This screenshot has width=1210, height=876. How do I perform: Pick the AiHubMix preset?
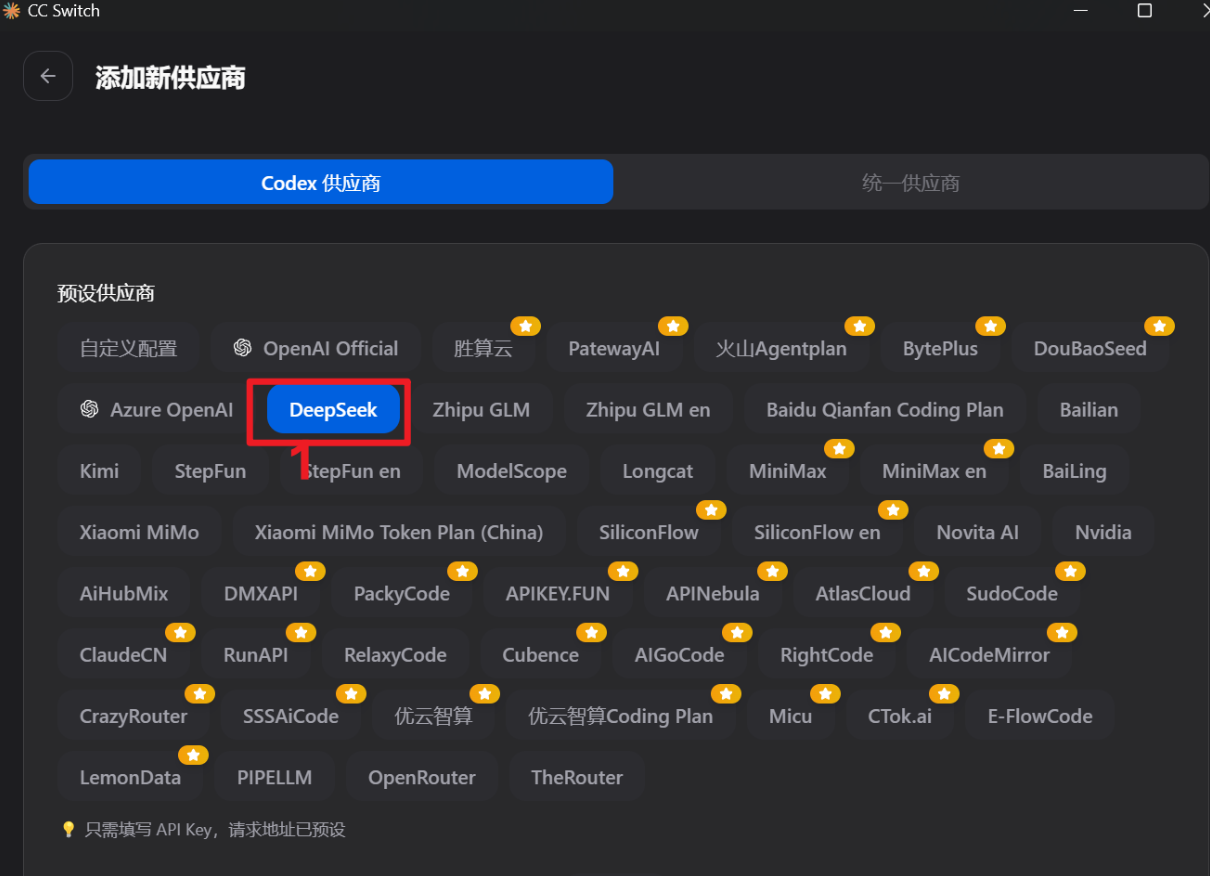click(x=124, y=594)
